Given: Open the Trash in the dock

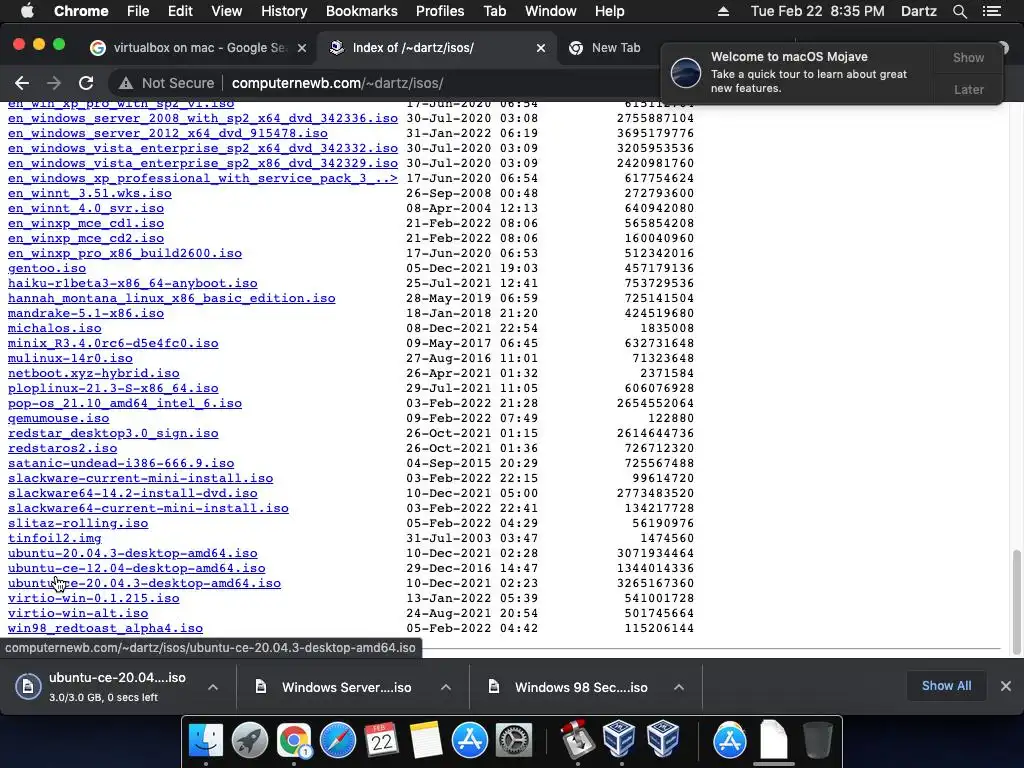Looking at the screenshot, I should click(817, 741).
